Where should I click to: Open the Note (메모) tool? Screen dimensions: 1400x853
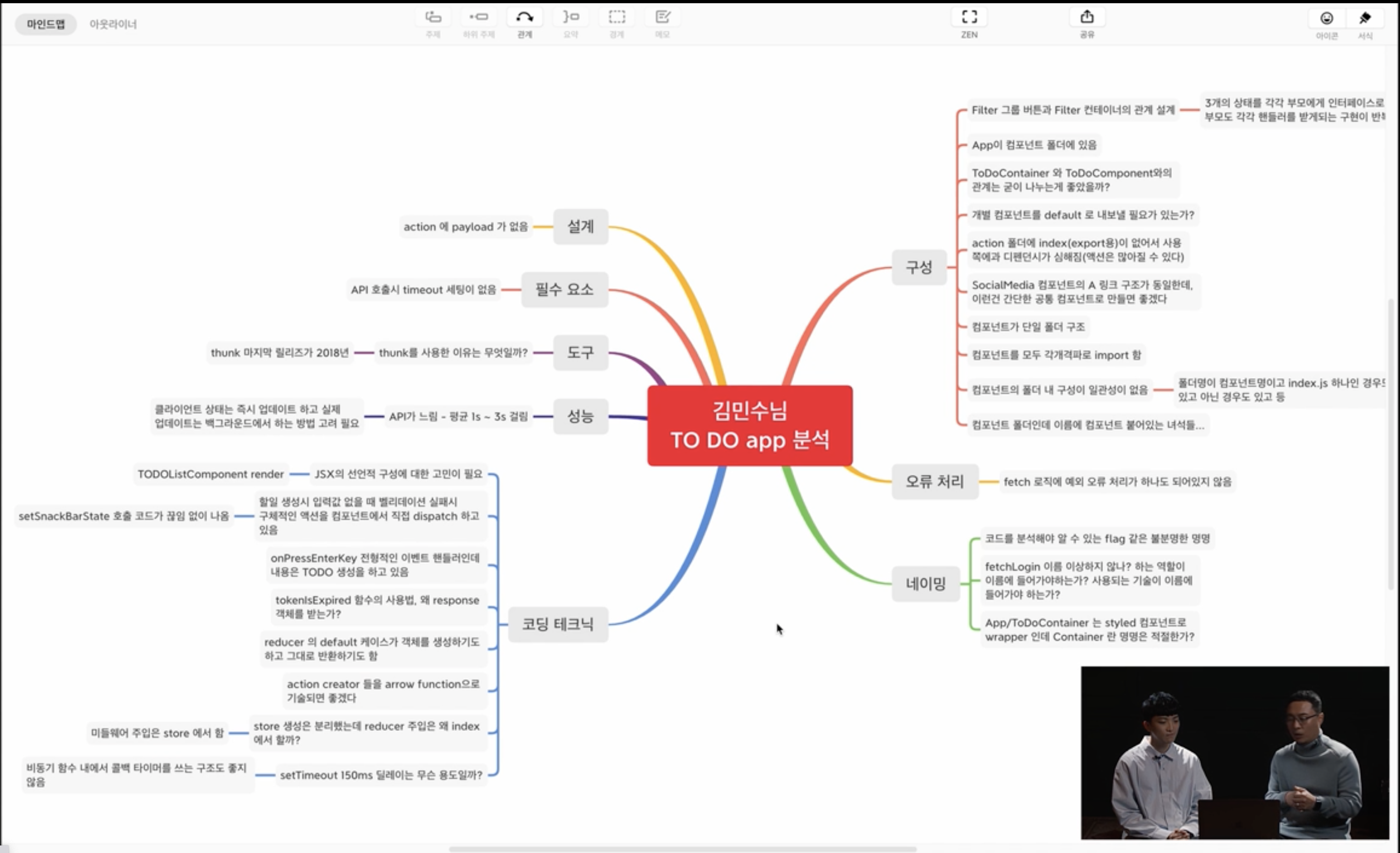tap(662, 18)
